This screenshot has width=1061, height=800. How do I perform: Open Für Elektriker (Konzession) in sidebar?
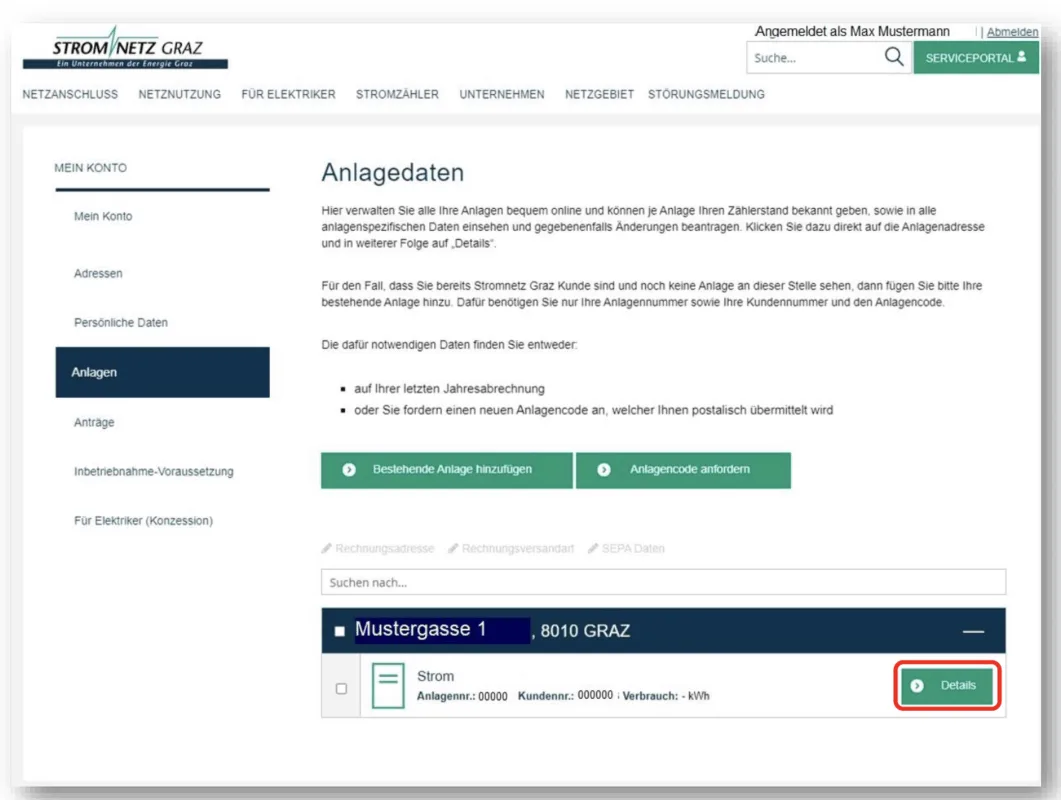pyautogui.click(x=143, y=520)
